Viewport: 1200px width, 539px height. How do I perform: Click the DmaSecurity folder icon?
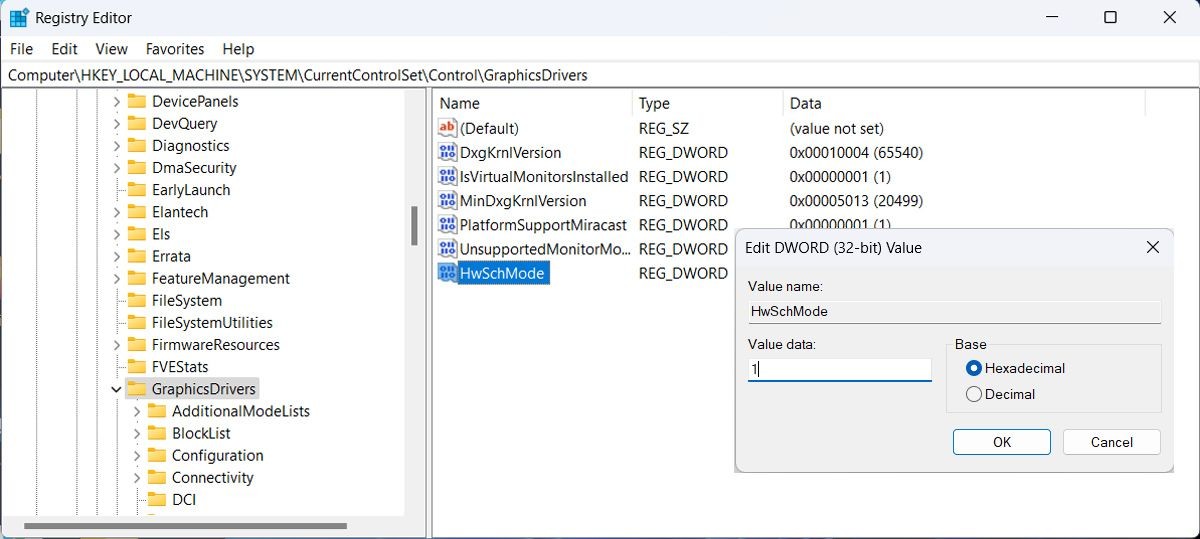click(137, 167)
